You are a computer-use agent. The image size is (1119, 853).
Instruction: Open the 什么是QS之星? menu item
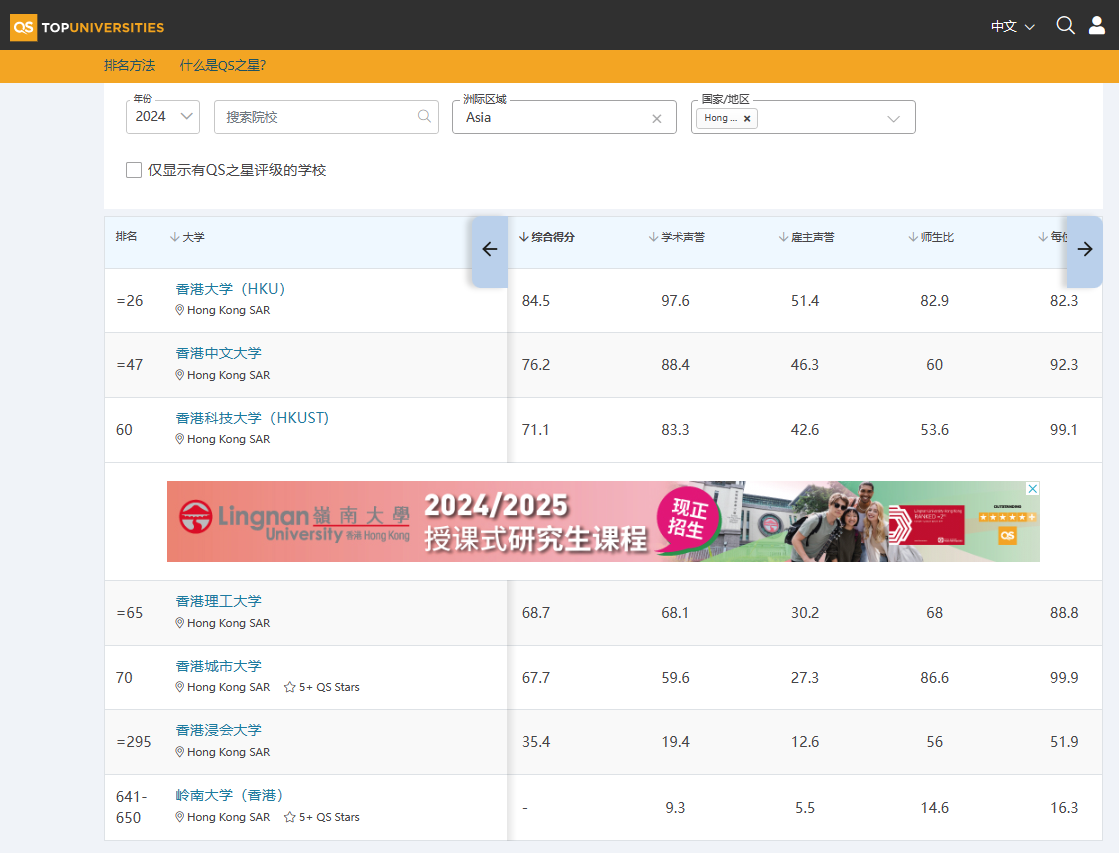[223, 66]
